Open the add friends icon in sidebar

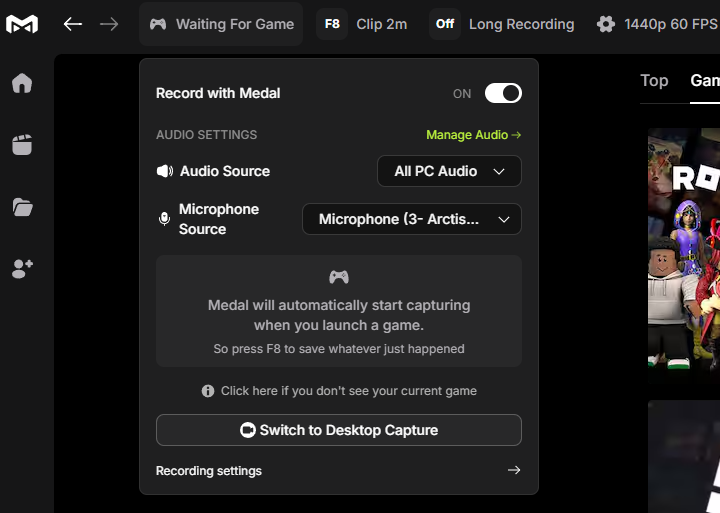pos(22,269)
